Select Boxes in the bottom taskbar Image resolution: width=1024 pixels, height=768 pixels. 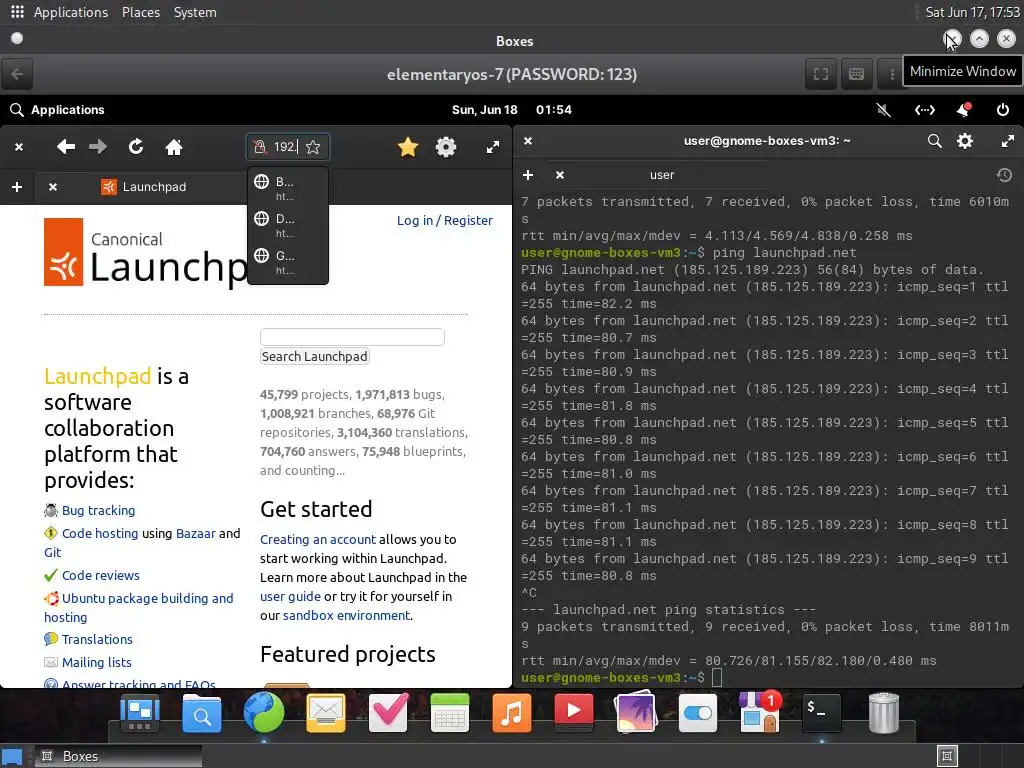(x=118, y=756)
